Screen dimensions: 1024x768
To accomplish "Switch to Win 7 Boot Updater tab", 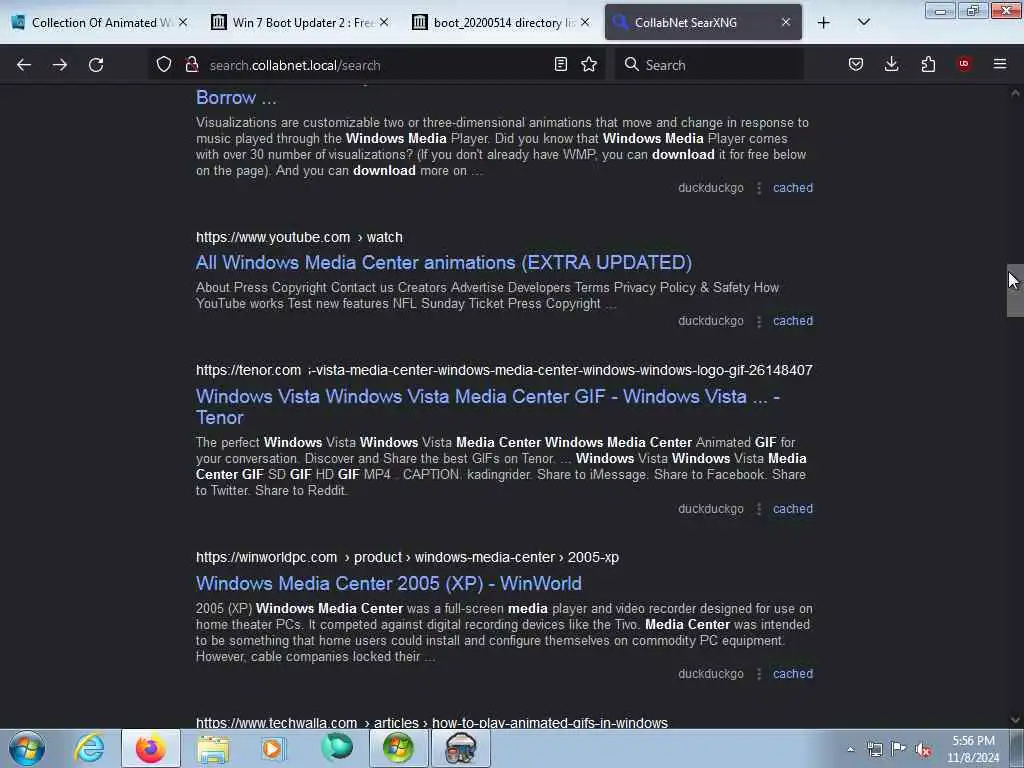I will point(297,23).
